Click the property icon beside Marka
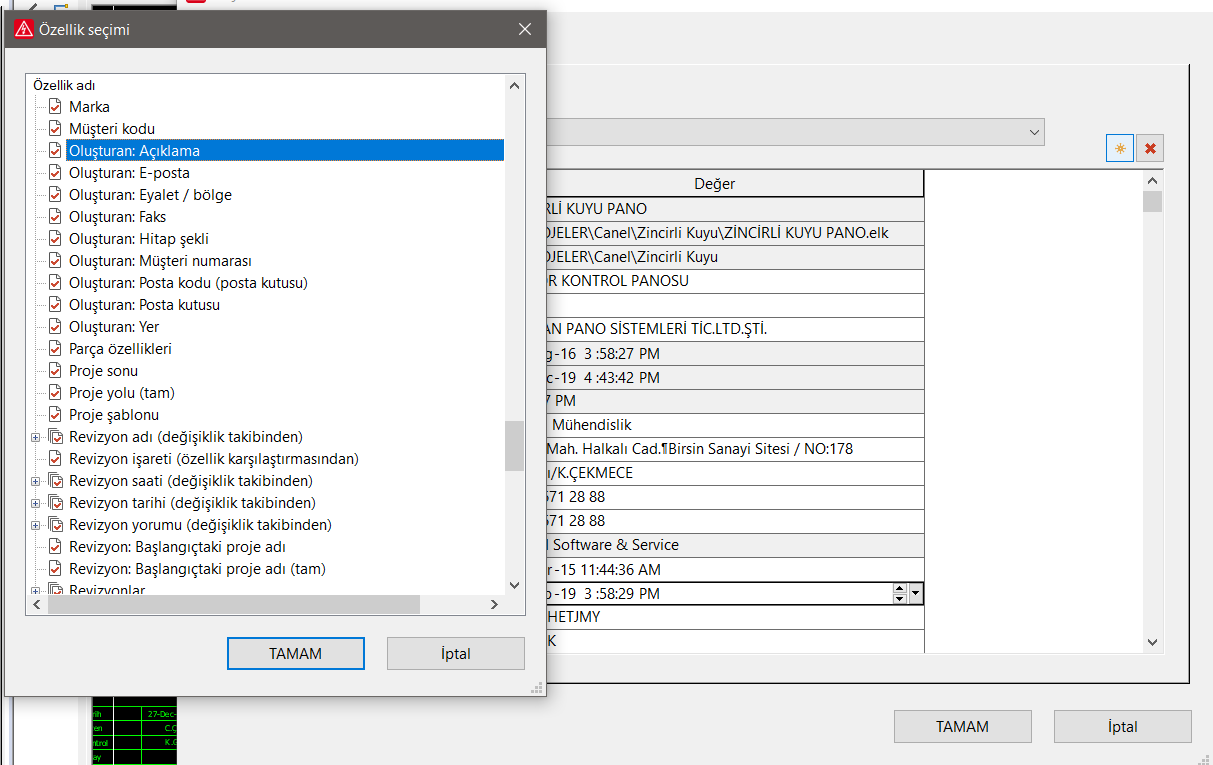 pyautogui.click(x=55, y=106)
